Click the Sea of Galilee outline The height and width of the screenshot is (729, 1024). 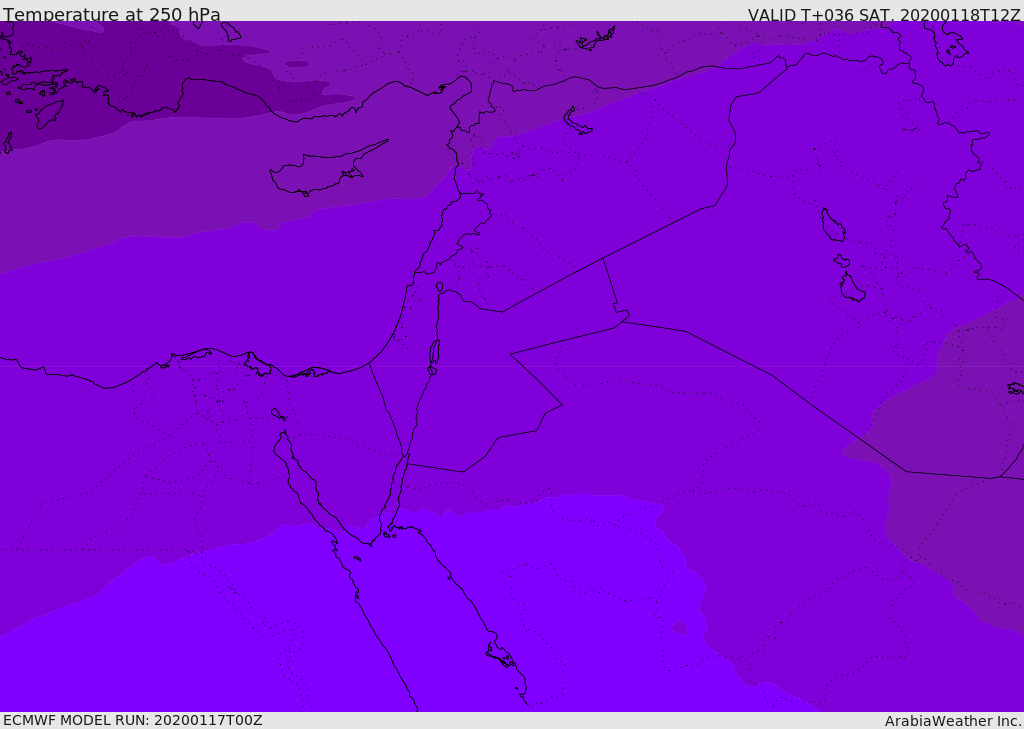(440, 287)
